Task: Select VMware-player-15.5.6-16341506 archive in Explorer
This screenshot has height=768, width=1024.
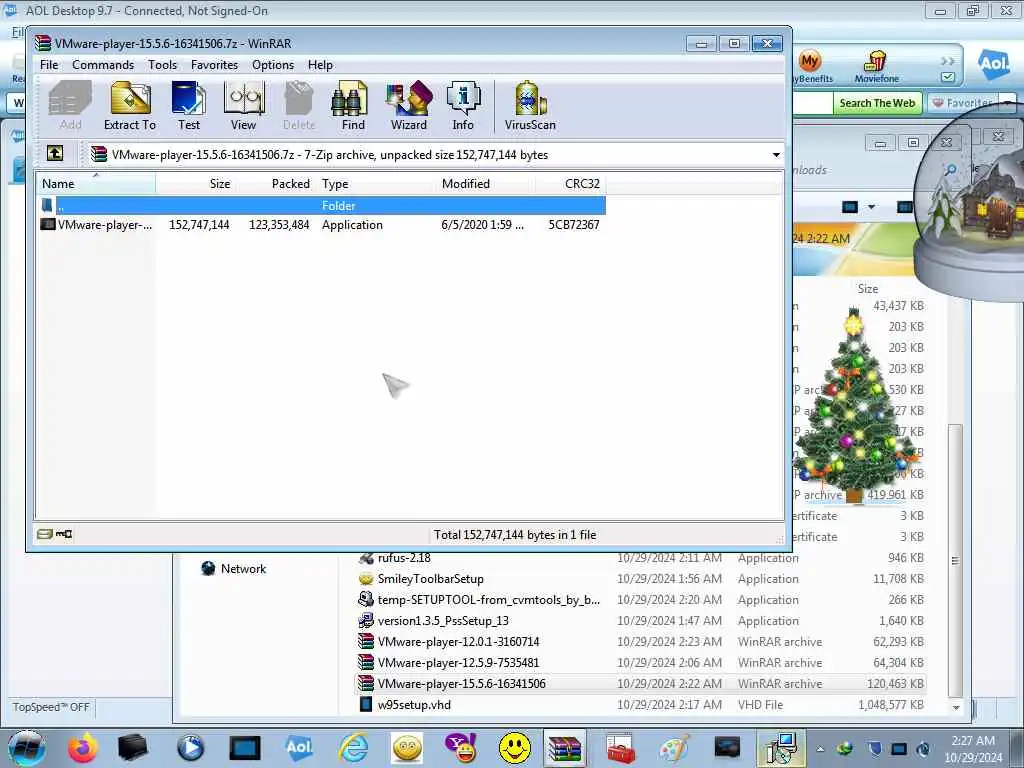Action: tap(640, 684)
